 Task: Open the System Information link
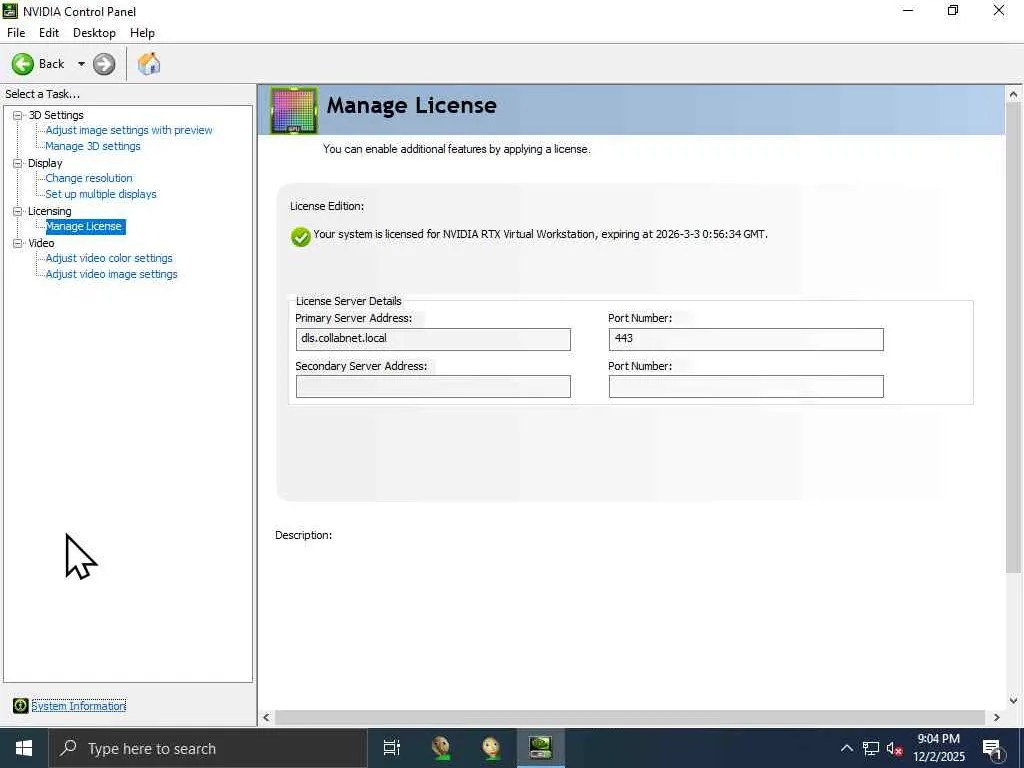[x=78, y=706]
